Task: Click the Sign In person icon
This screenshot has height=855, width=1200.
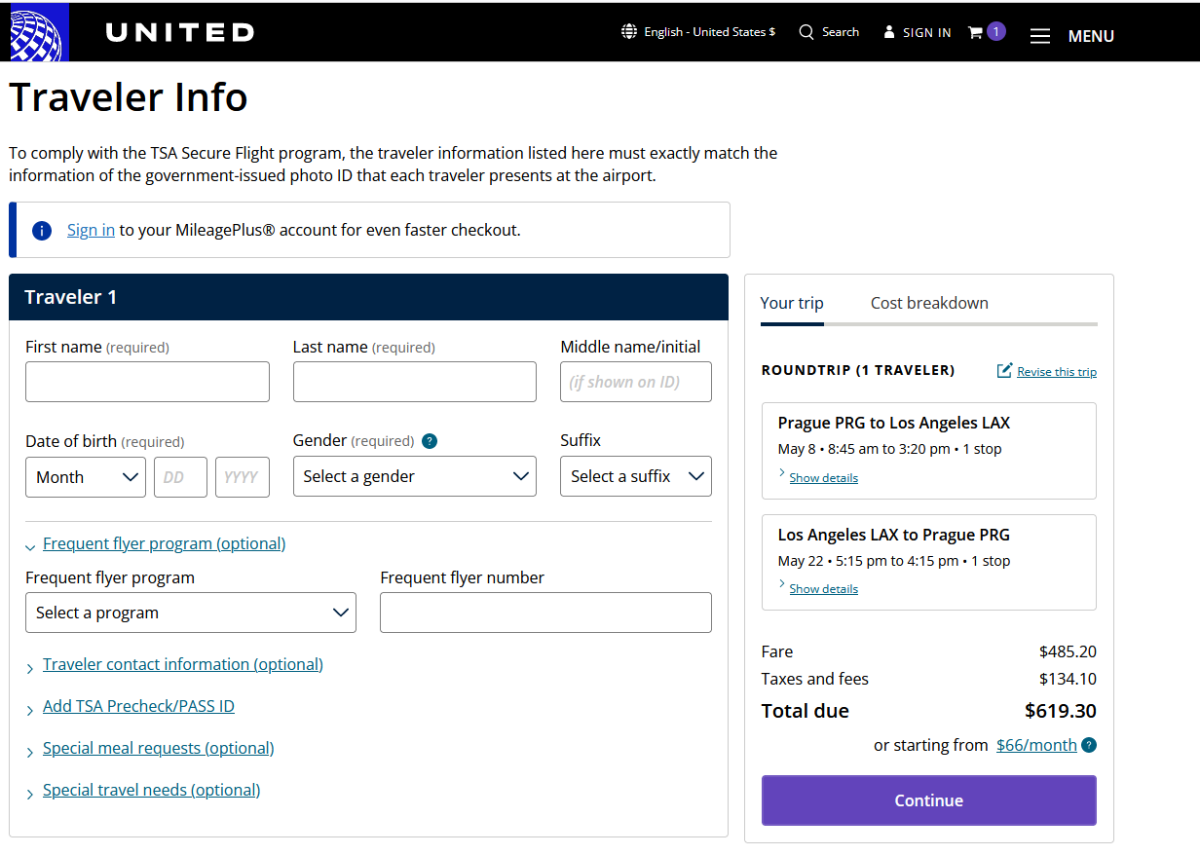Action: coord(889,32)
